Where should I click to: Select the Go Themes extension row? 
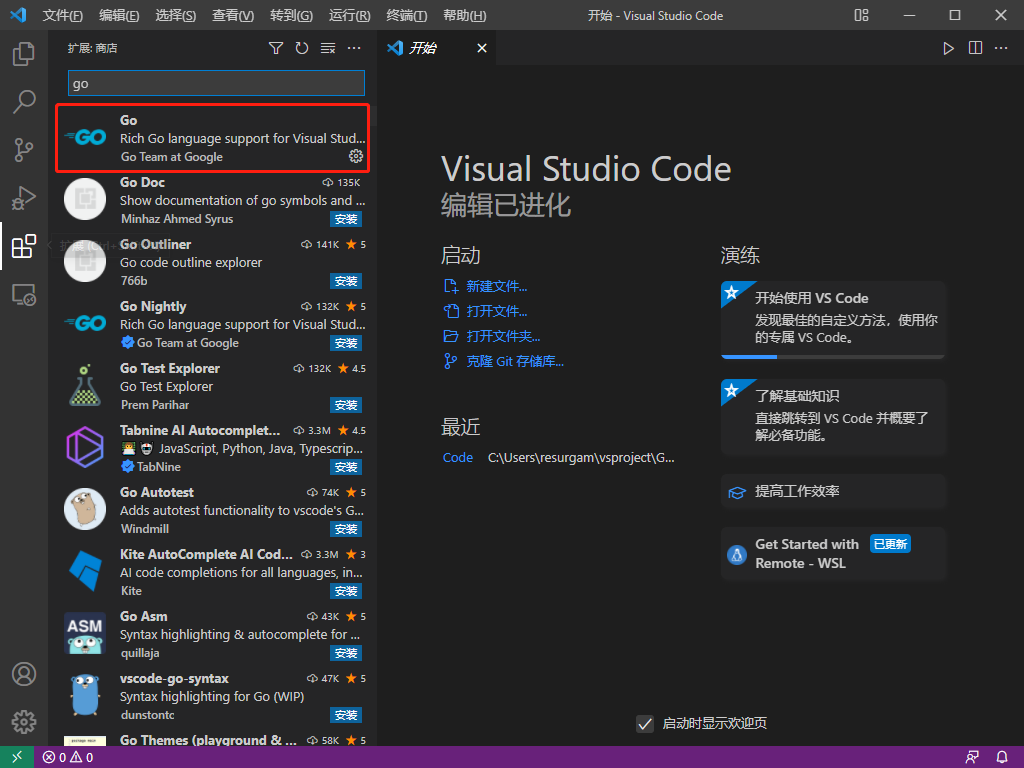213,739
